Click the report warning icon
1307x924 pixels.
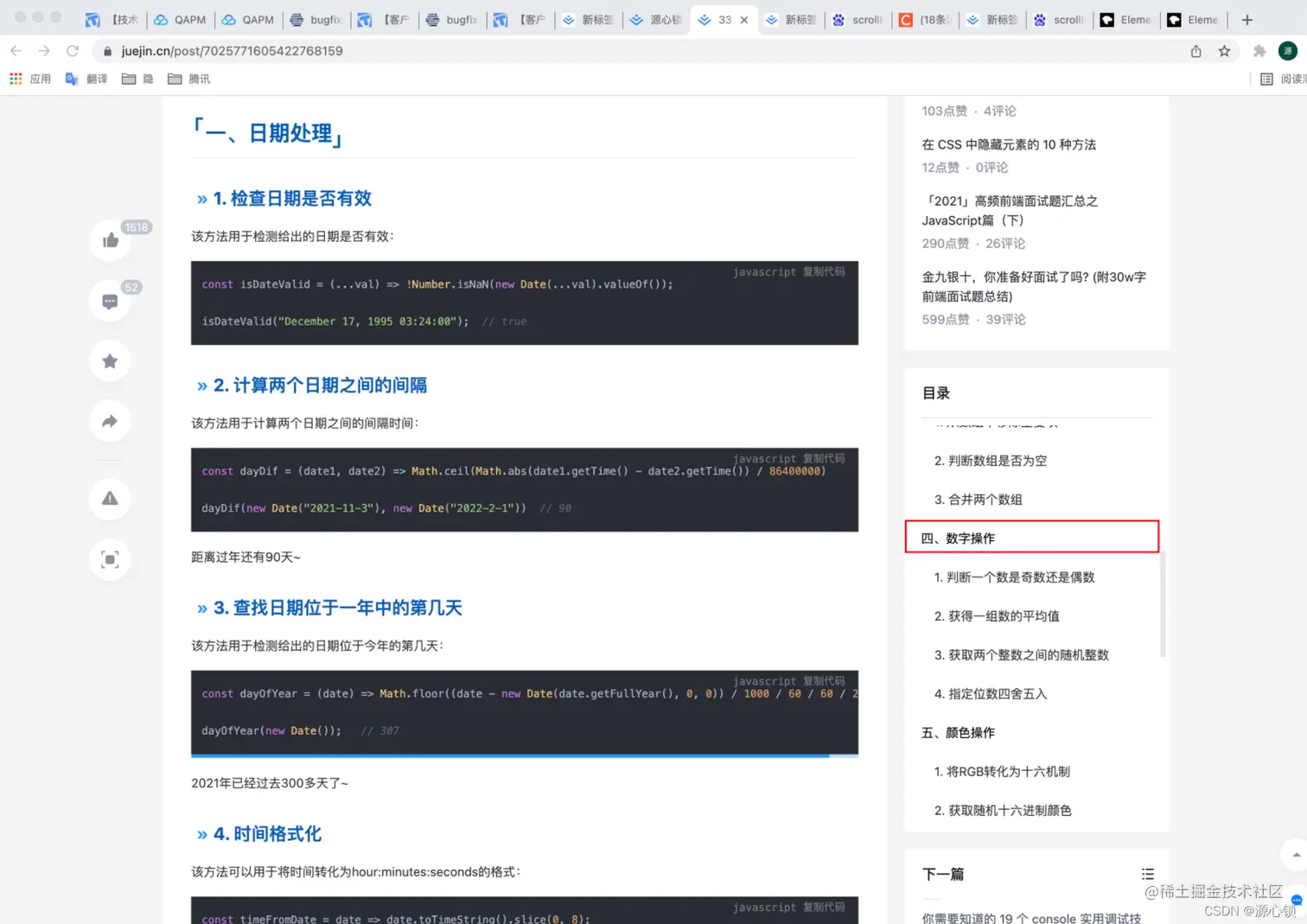pyautogui.click(x=110, y=499)
